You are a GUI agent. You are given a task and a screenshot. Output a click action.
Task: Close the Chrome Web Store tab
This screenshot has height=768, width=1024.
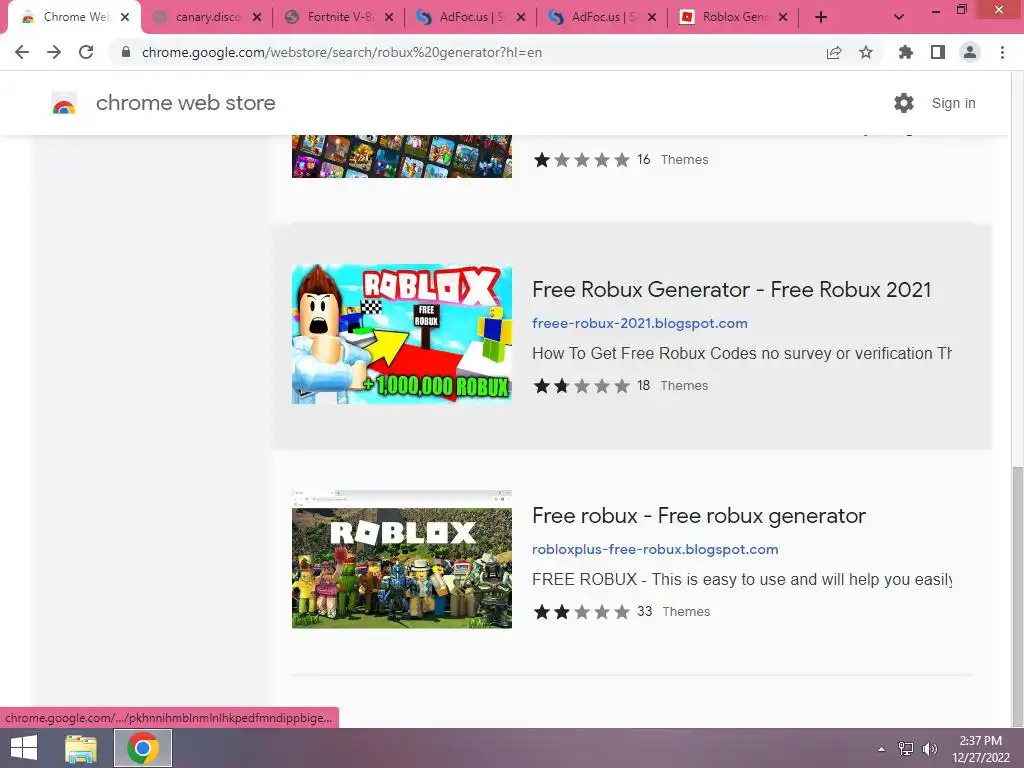[125, 18]
